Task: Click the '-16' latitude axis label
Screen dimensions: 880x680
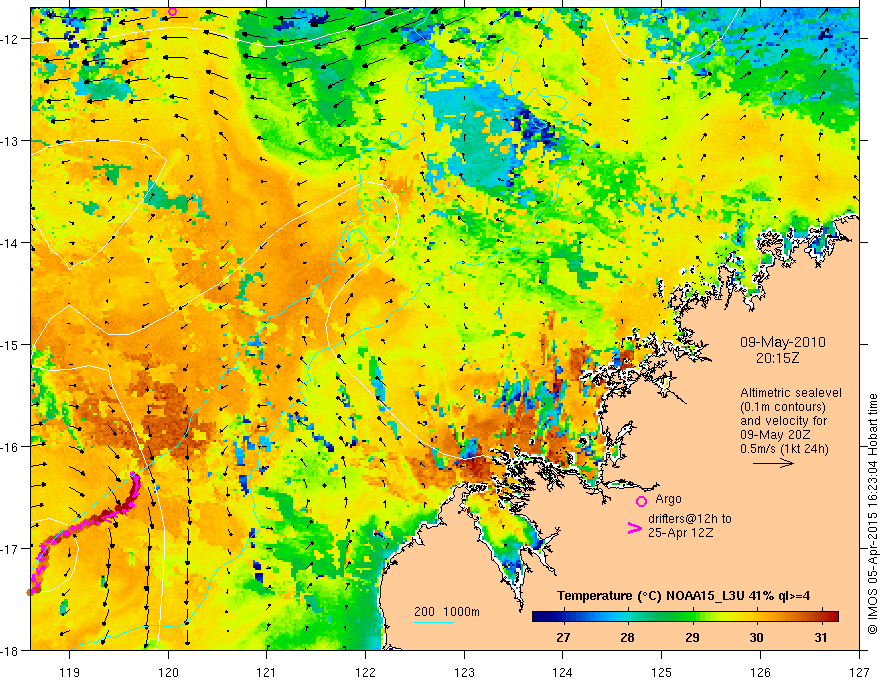Action: (11, 447)
